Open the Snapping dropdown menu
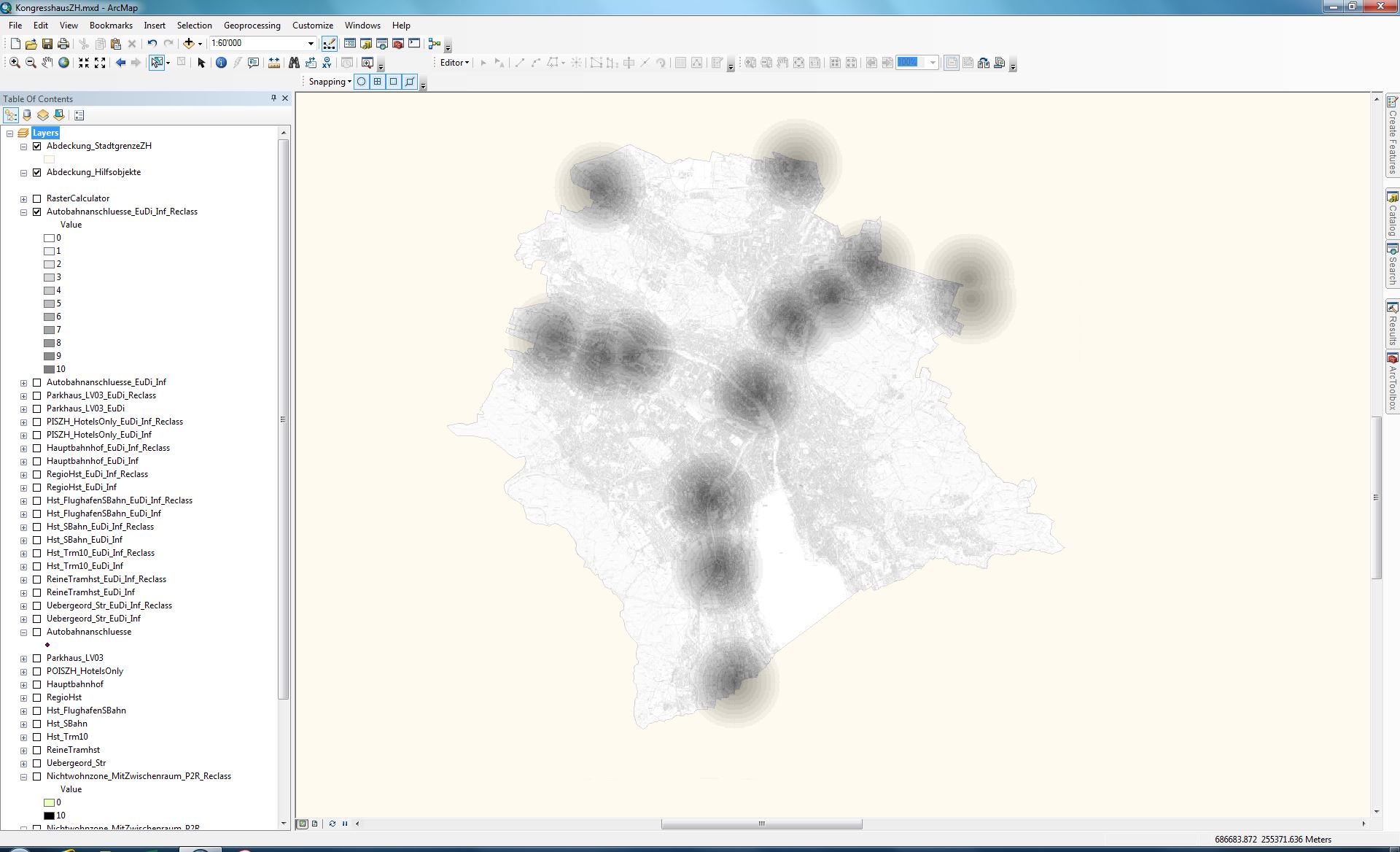 coord(330,82)
